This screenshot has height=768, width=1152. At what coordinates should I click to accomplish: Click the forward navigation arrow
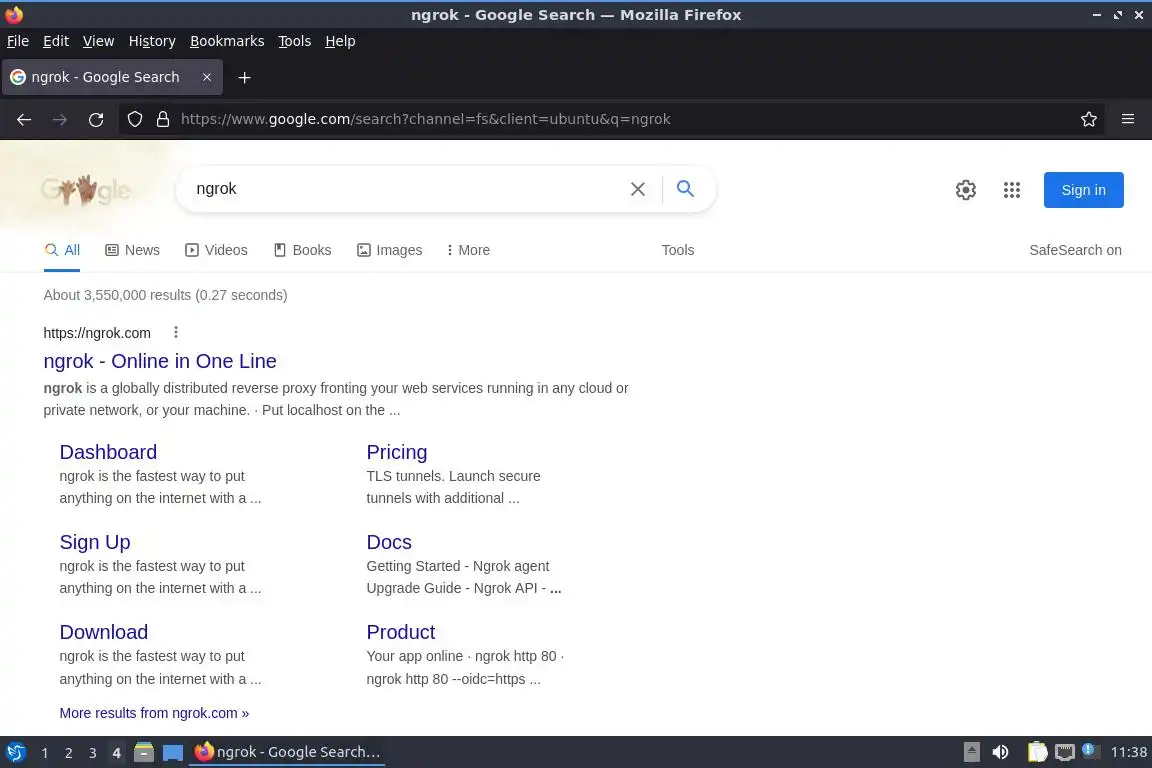(x=60, y=119)
